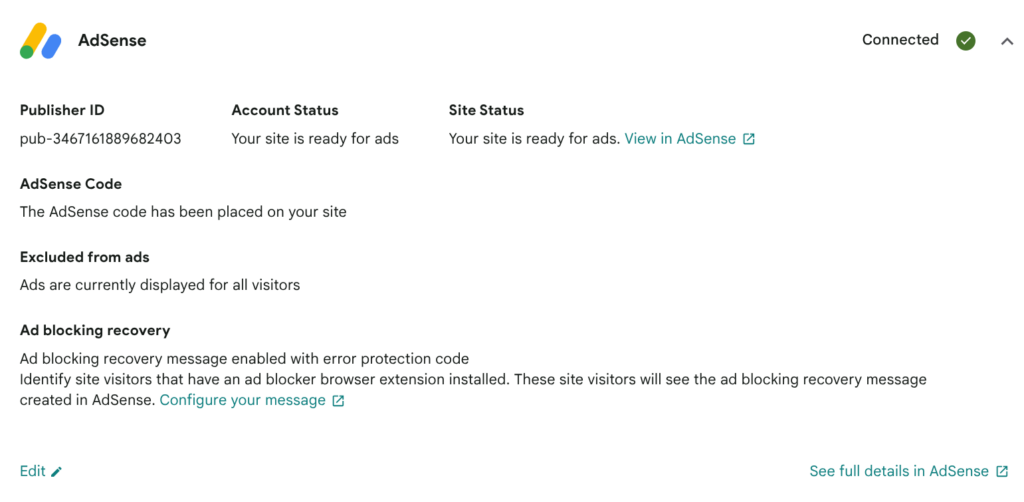
Task: Click external-link icon after See full details
Action: click(1002, 471)
